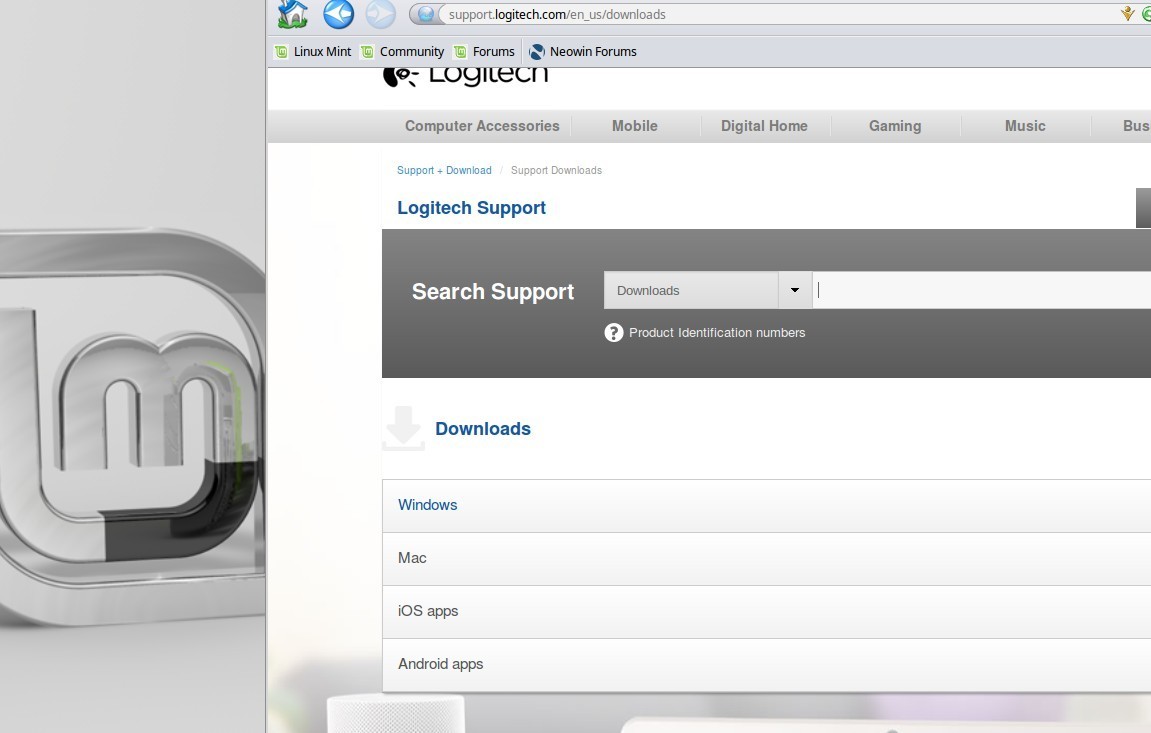Follow the Support + Download breadcrumb link

(444, 170)
